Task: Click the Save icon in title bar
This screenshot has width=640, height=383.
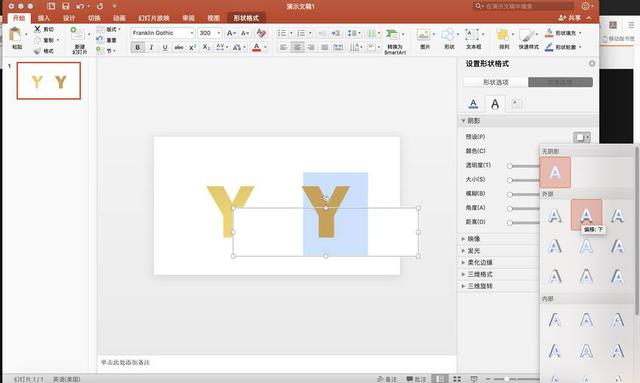Action: (66, 6)
